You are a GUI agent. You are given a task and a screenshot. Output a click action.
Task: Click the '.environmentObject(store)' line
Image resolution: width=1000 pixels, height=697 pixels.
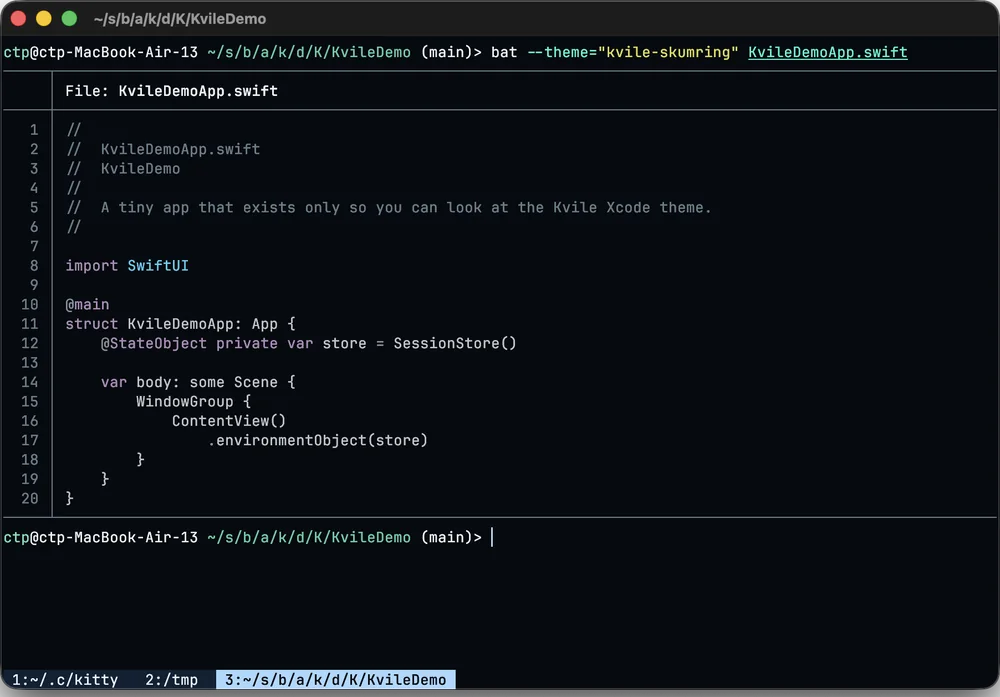coord(318,441)
